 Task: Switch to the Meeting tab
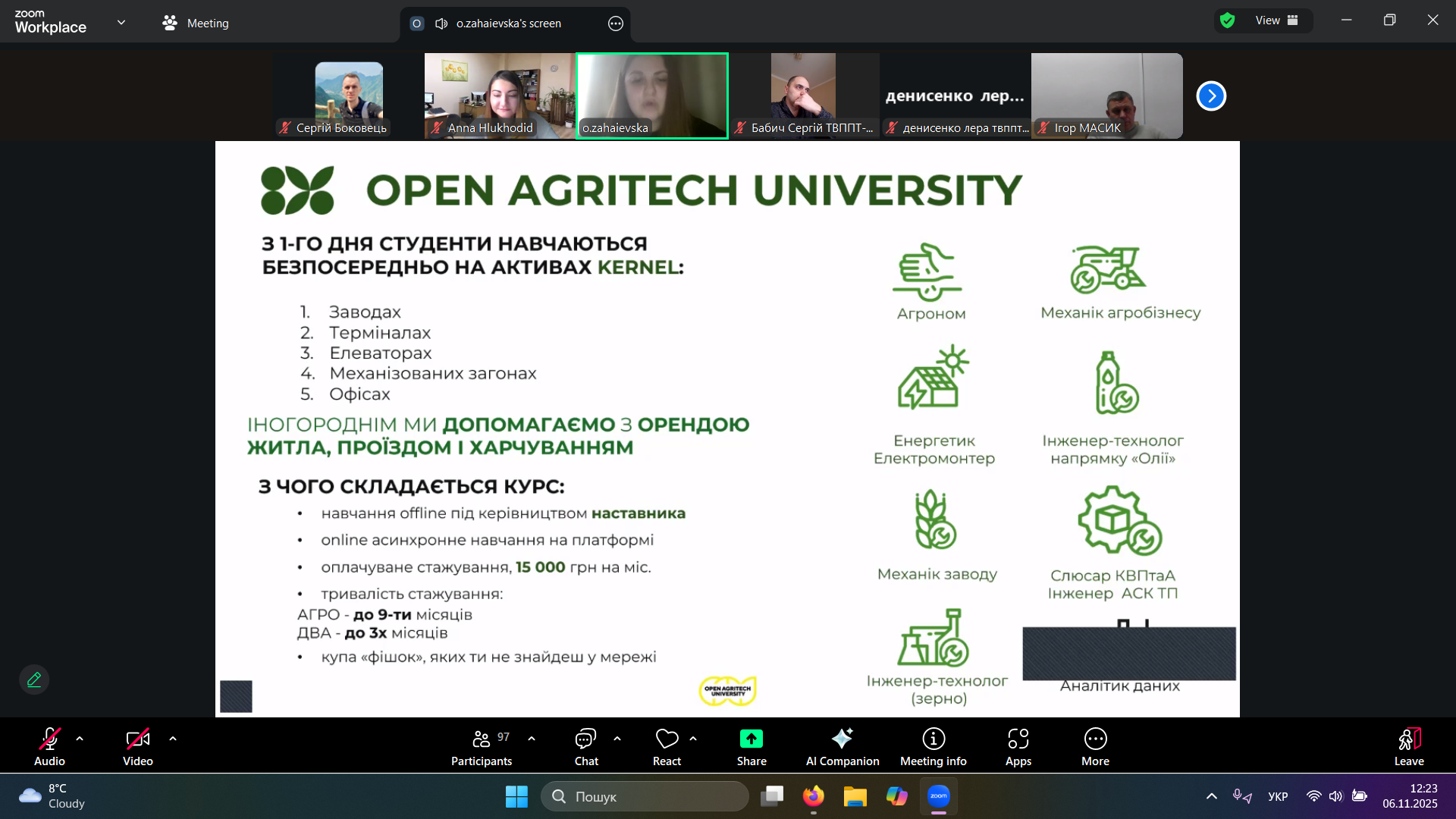pyautogui.click(x=196, y=24)
